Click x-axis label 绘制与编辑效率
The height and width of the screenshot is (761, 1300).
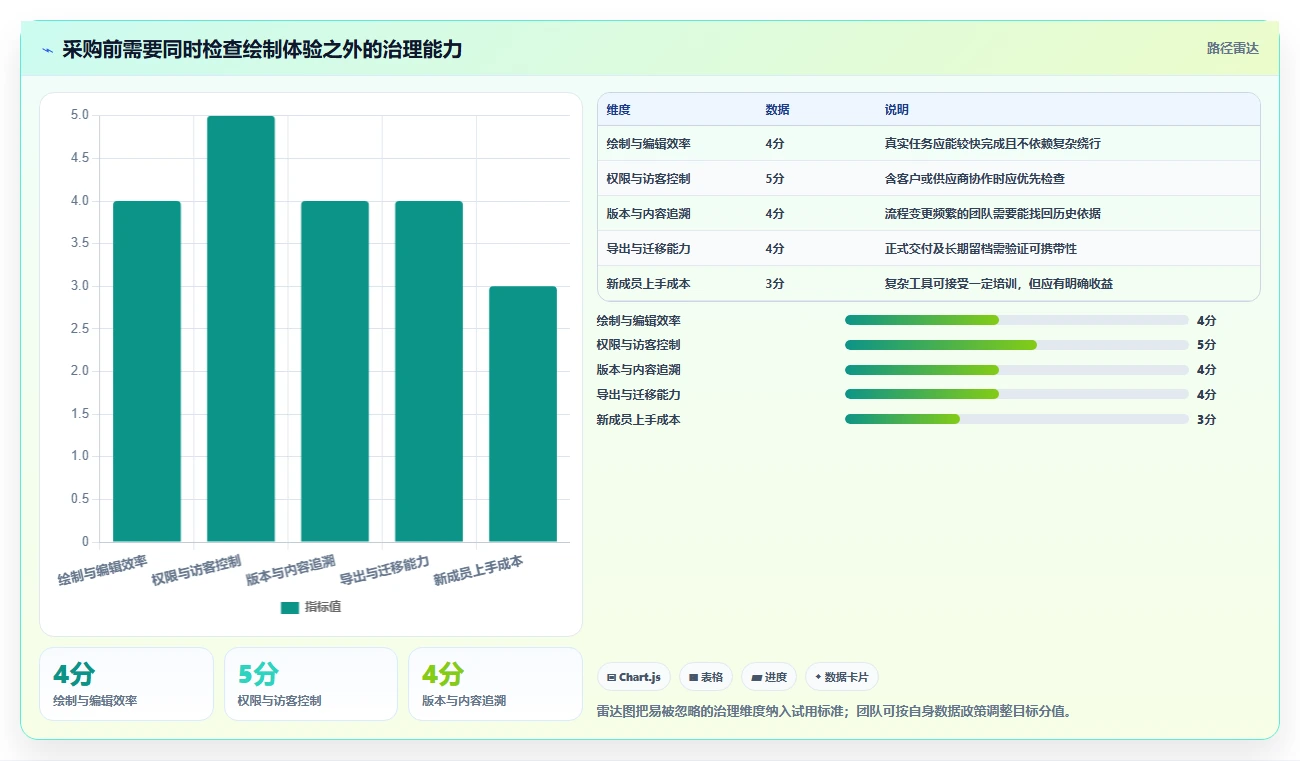[x=103, y=570]
